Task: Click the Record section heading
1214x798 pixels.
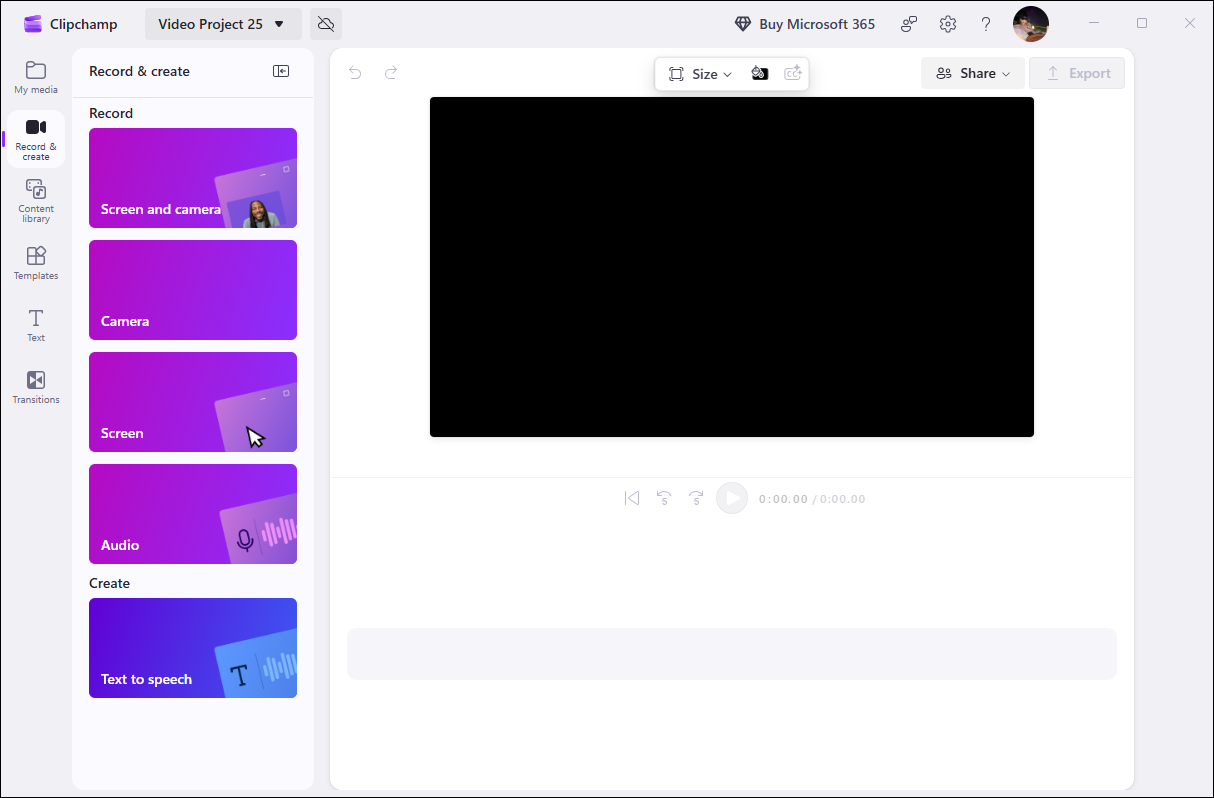Action: pos(111,113)
